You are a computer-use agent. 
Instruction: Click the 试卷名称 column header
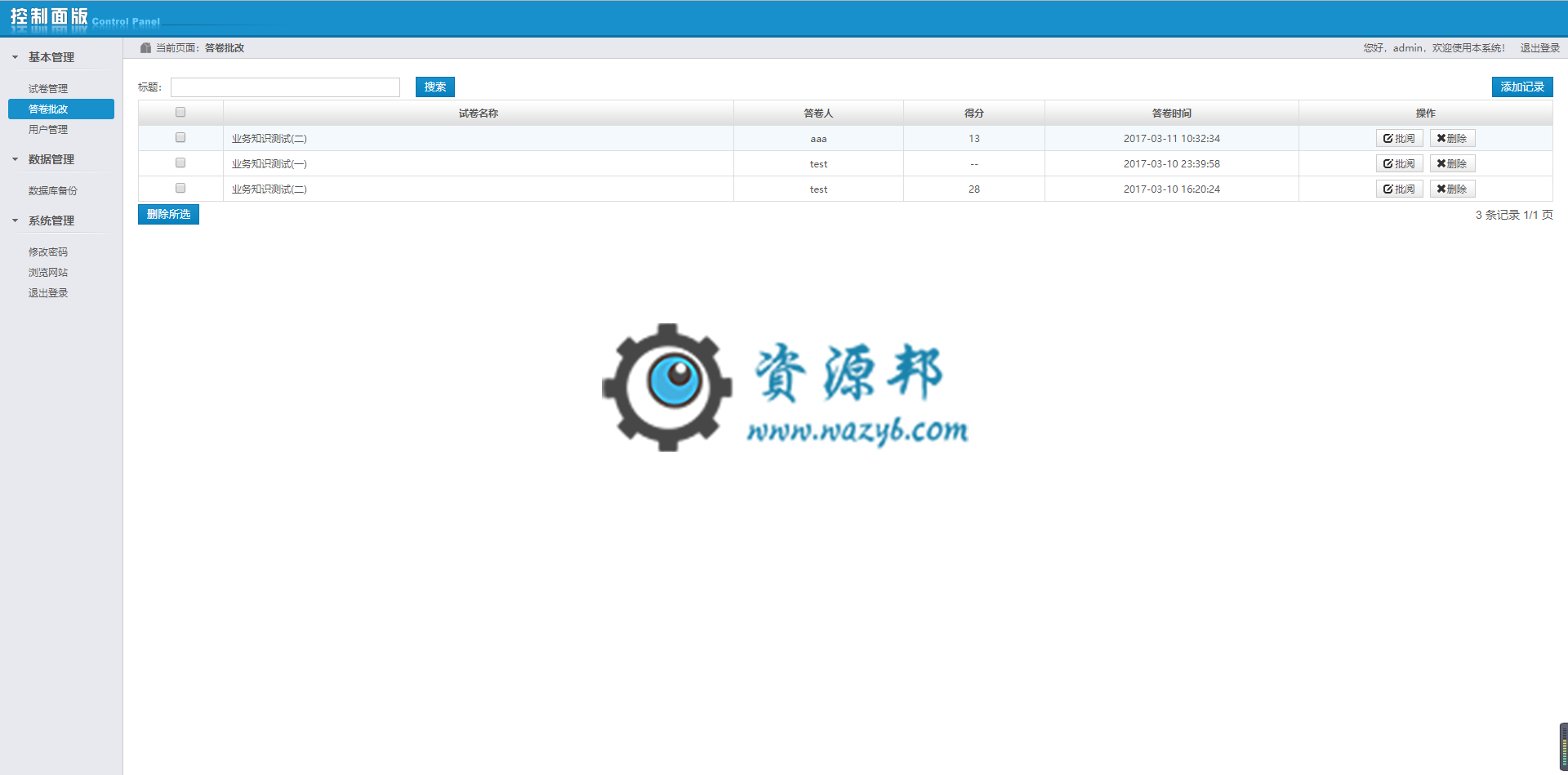[x=479, y=114]
